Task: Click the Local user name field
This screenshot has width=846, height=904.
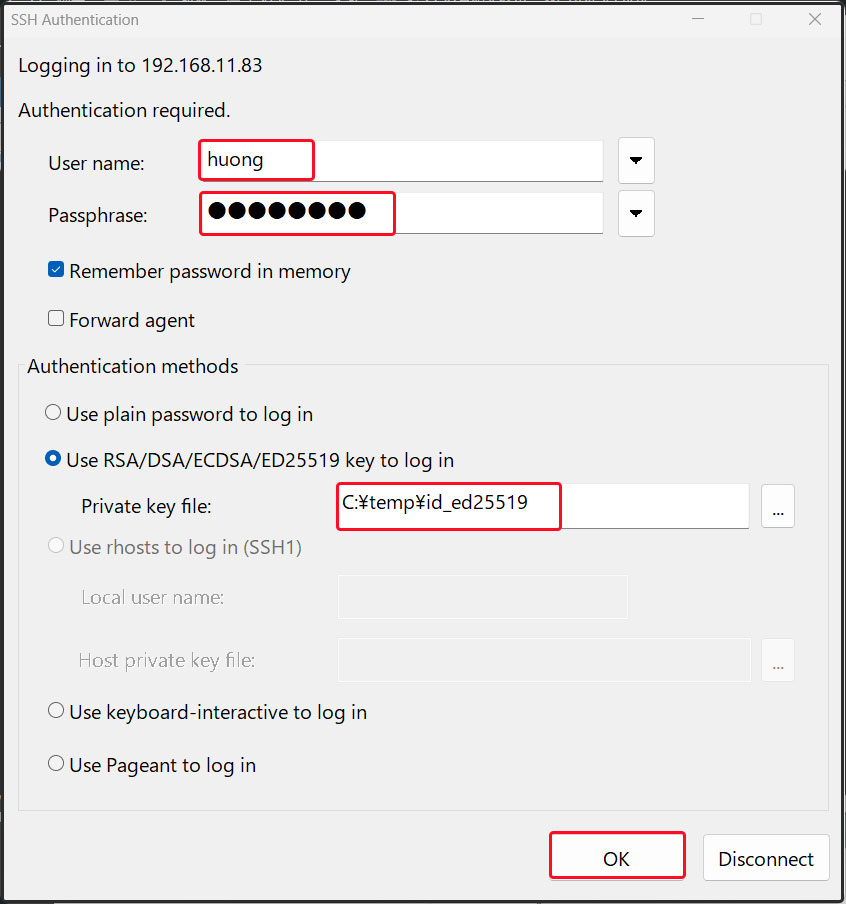Action: click(483, 597)
